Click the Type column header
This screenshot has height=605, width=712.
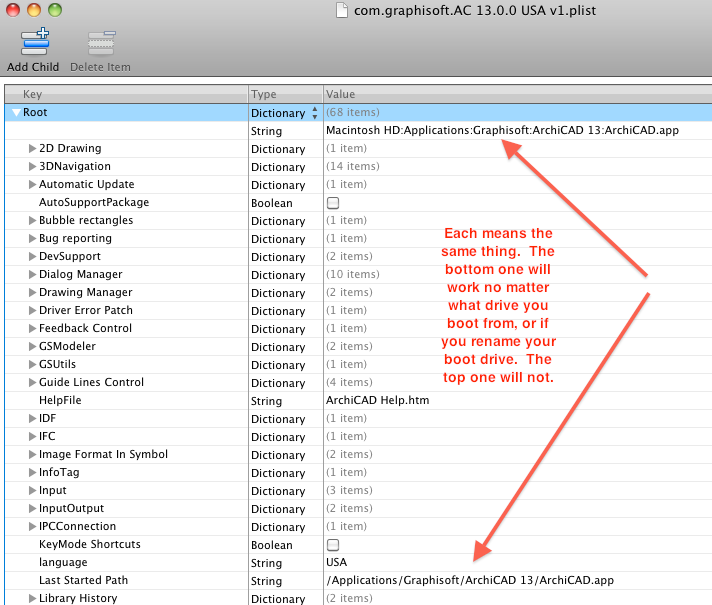(x=286, y=94)
